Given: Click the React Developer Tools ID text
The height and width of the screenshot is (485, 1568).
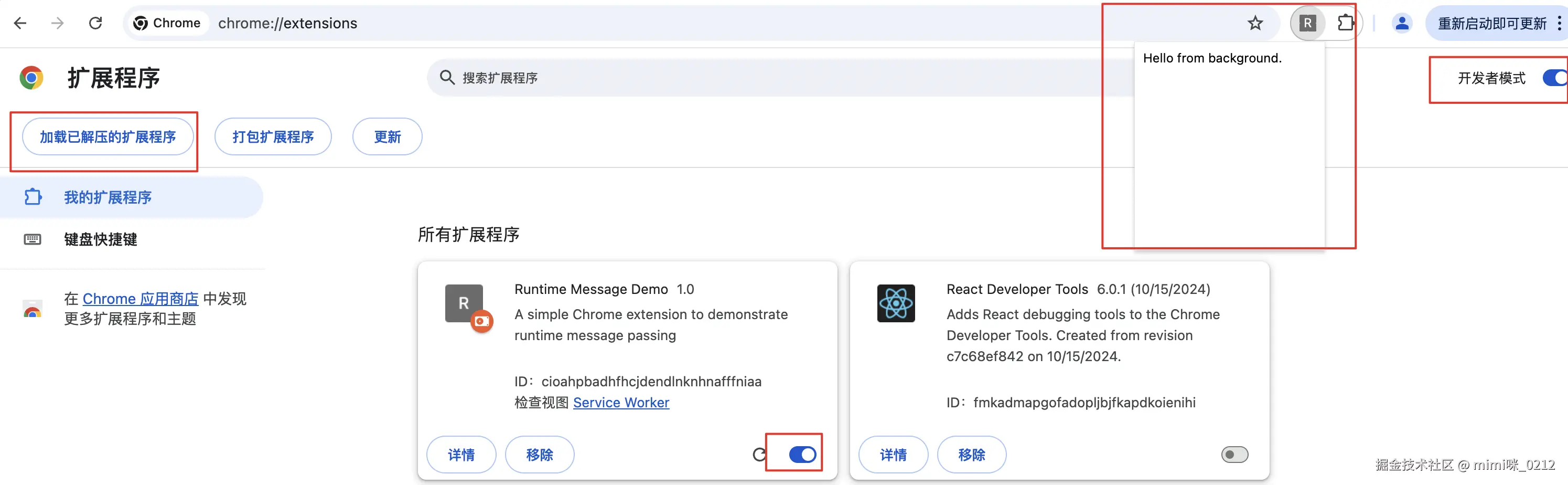Looking at the screenshot, I should coord(1071,402).
